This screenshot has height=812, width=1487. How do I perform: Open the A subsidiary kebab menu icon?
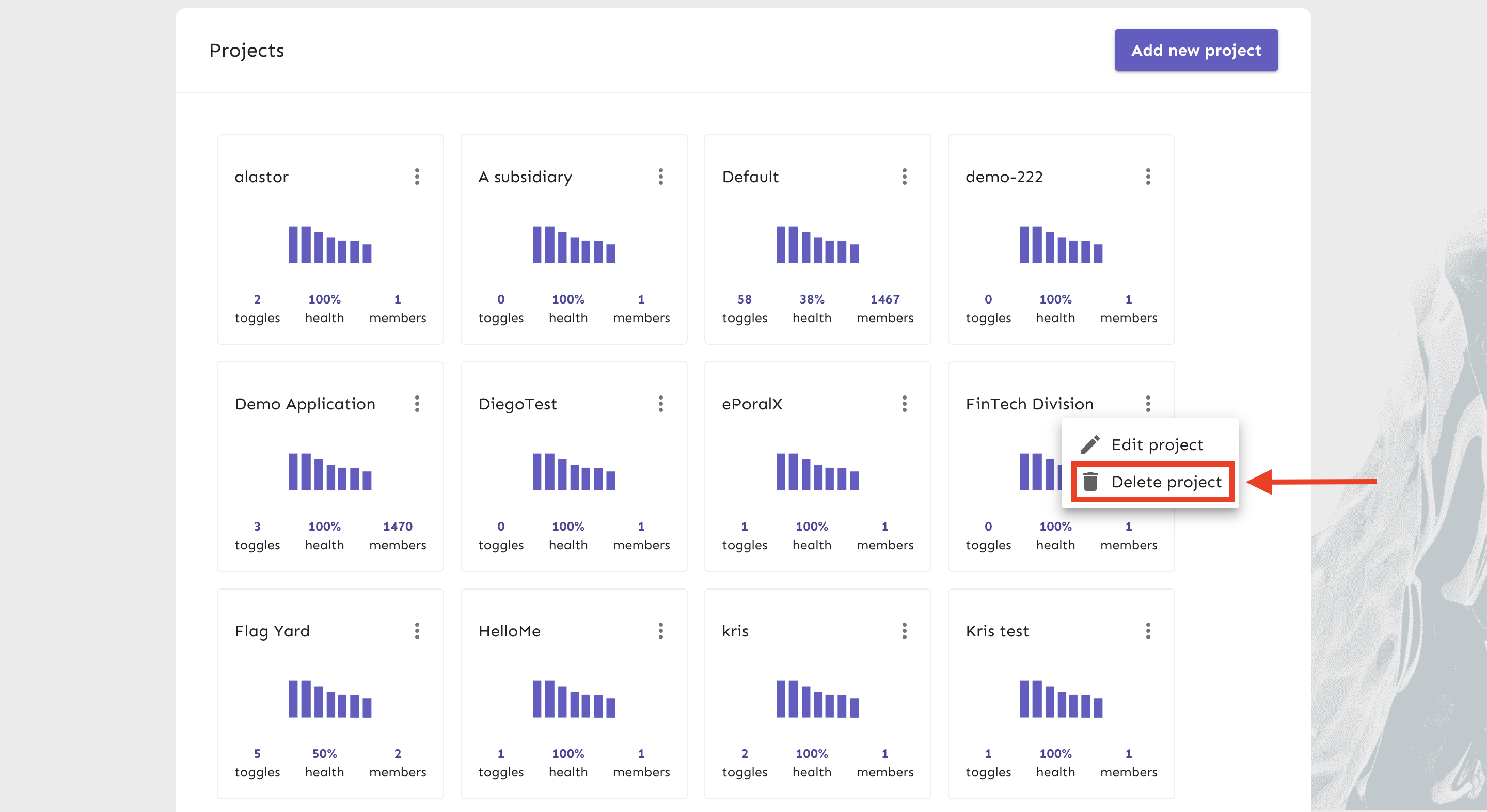(x=660, y=177)
